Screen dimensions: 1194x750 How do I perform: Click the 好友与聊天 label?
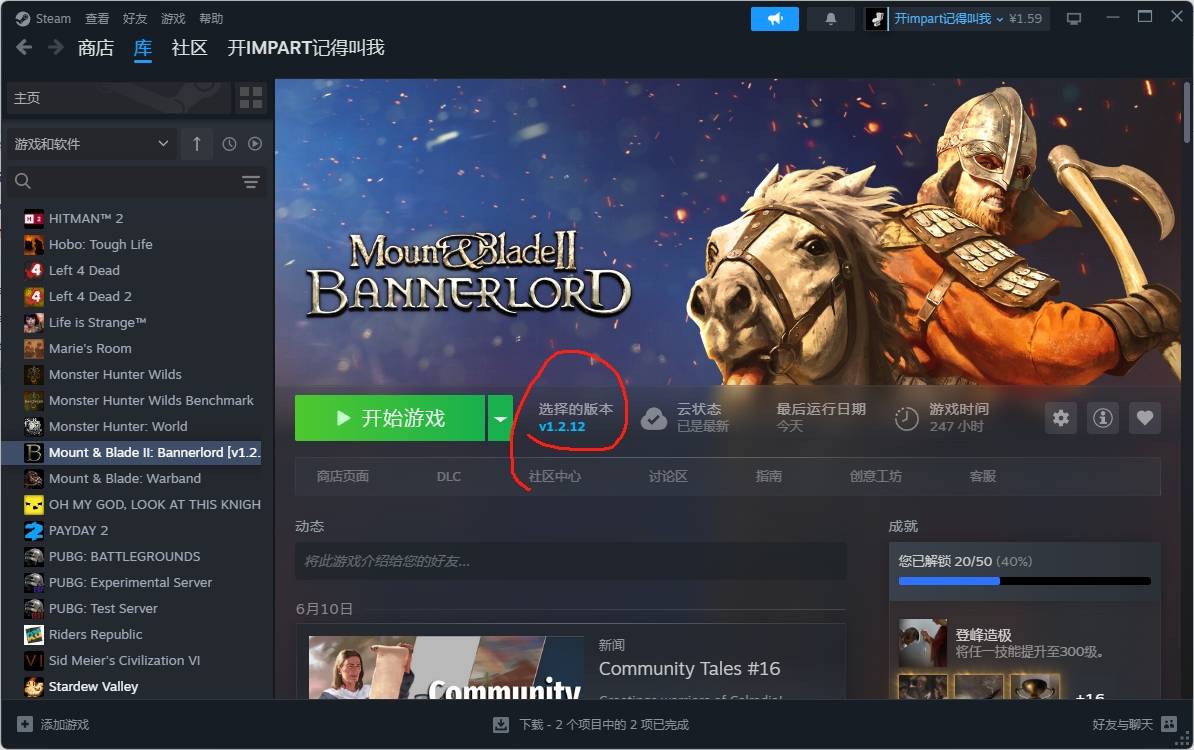(x=1122, y=724)
